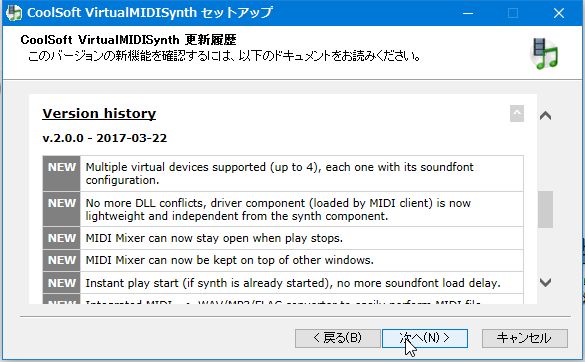This screenshot has width=585, height=362.
Task: Click the gray back-to-top icon beside Version history
Action: point(517,113)
